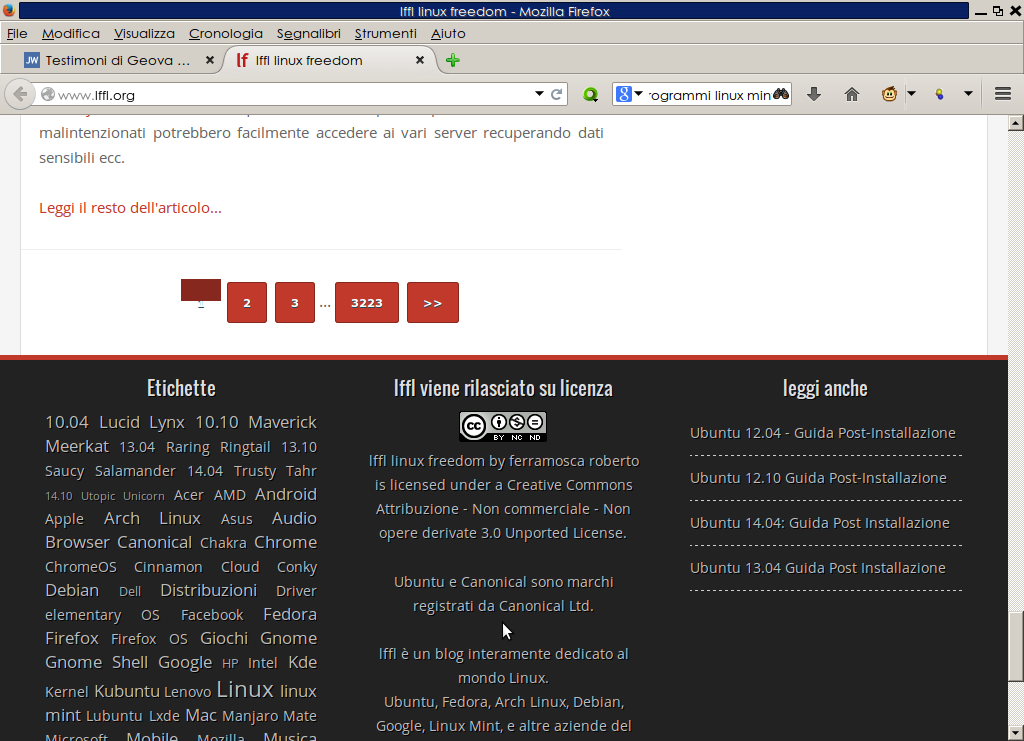The image size is (1024, 741).
Task: Go to pagination page 3
Action: pyautogui.click(x=295, y=302)
